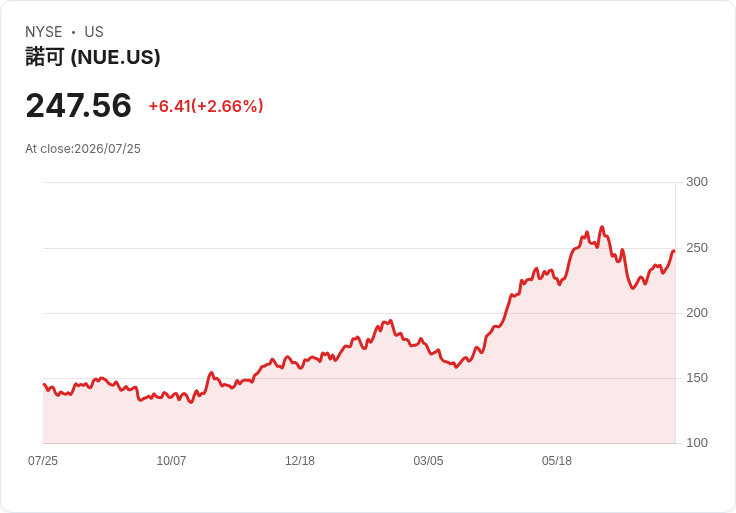This screenshot has height=513, width=736.
Task: Click the +6.41(+2.66%) price change
Action: pyautogui.click(x=206, y=106)
